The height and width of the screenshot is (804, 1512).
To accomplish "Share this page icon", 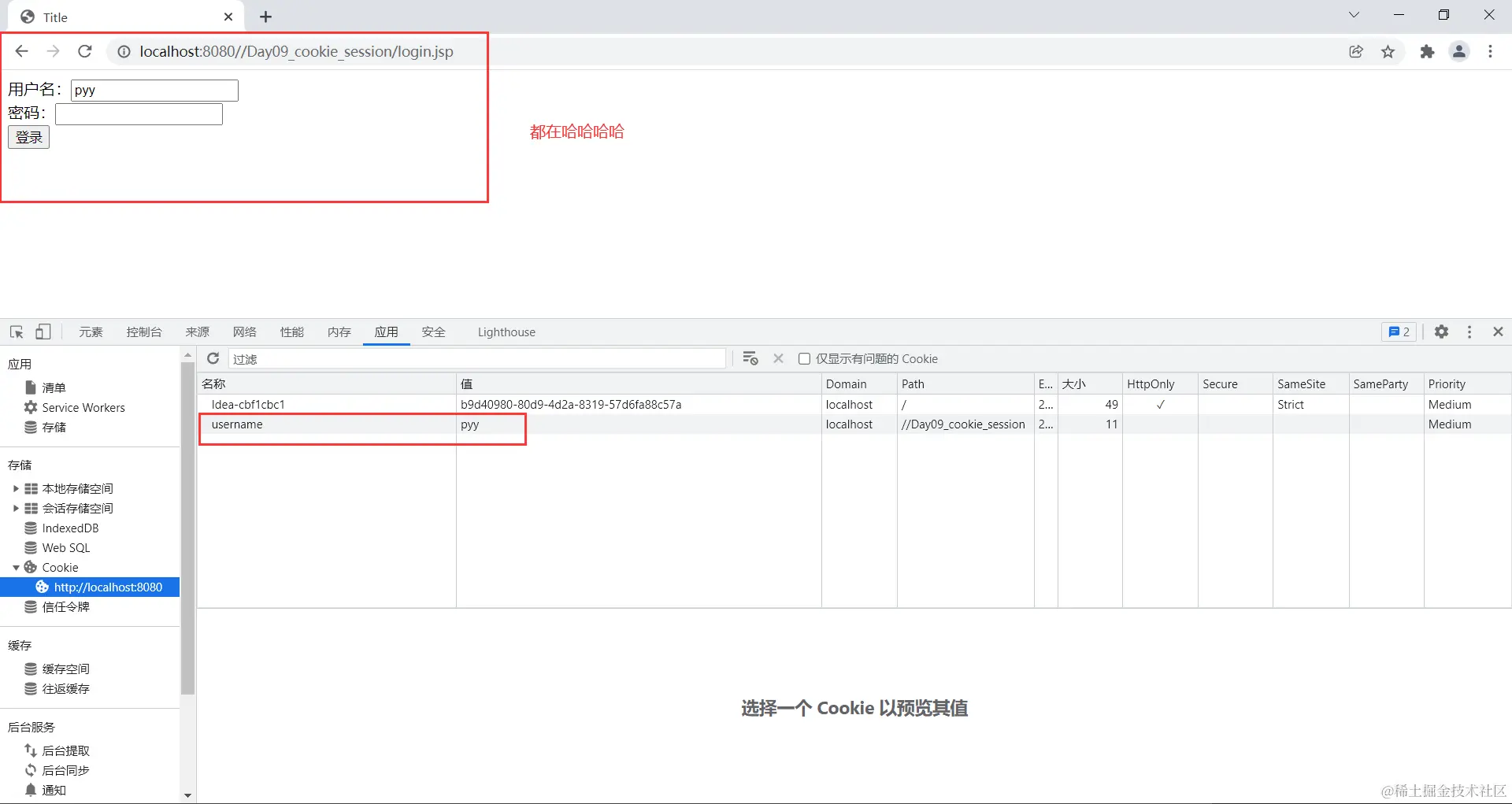I will pyautogui.click(x=1356, y=52).
